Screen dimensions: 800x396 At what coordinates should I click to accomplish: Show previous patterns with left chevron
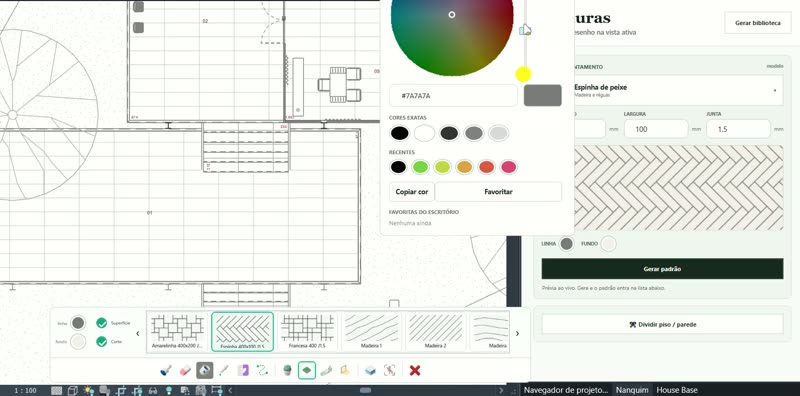point(138,333)
